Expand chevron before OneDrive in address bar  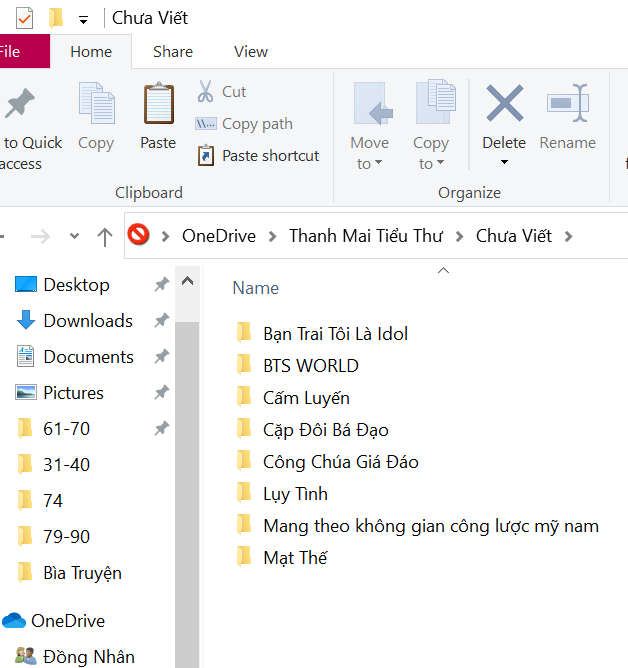[166, 236]
